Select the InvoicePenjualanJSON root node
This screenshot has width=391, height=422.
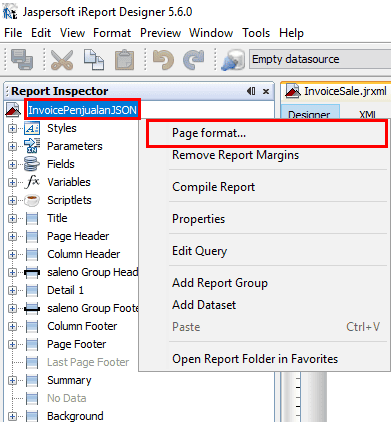click(x=82, y=110)
